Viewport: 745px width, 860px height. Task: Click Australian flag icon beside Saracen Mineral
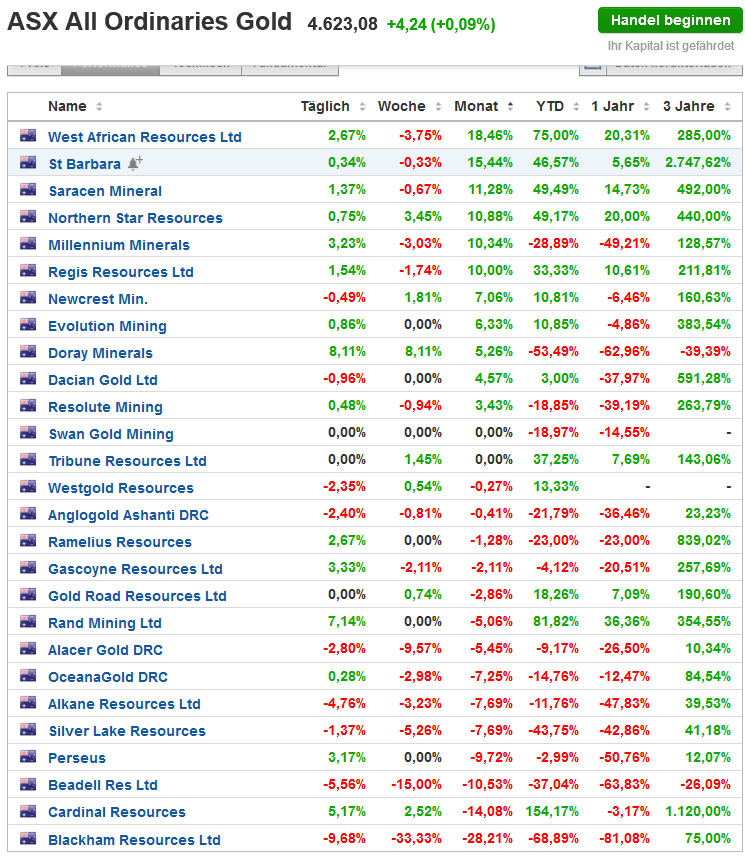[x=28, y=190]
